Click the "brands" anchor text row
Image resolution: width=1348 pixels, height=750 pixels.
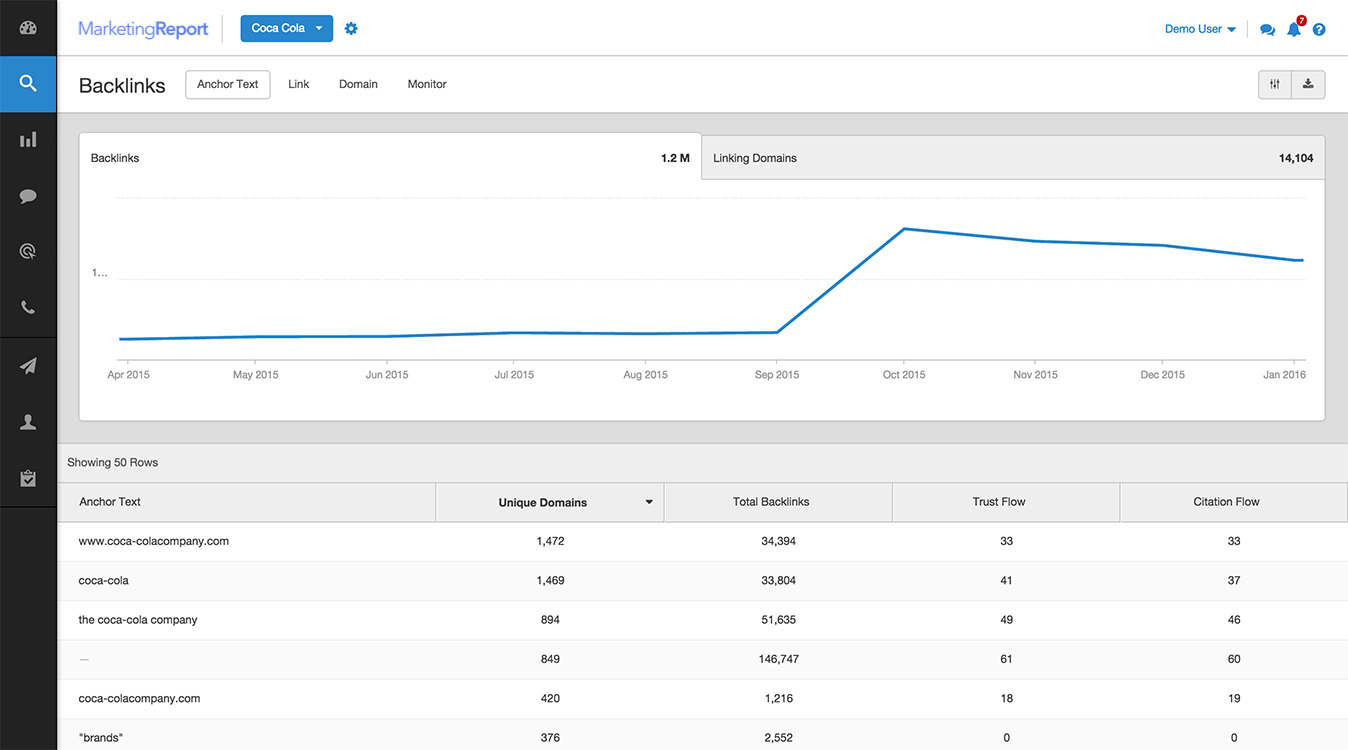click(x=703, y=736)
